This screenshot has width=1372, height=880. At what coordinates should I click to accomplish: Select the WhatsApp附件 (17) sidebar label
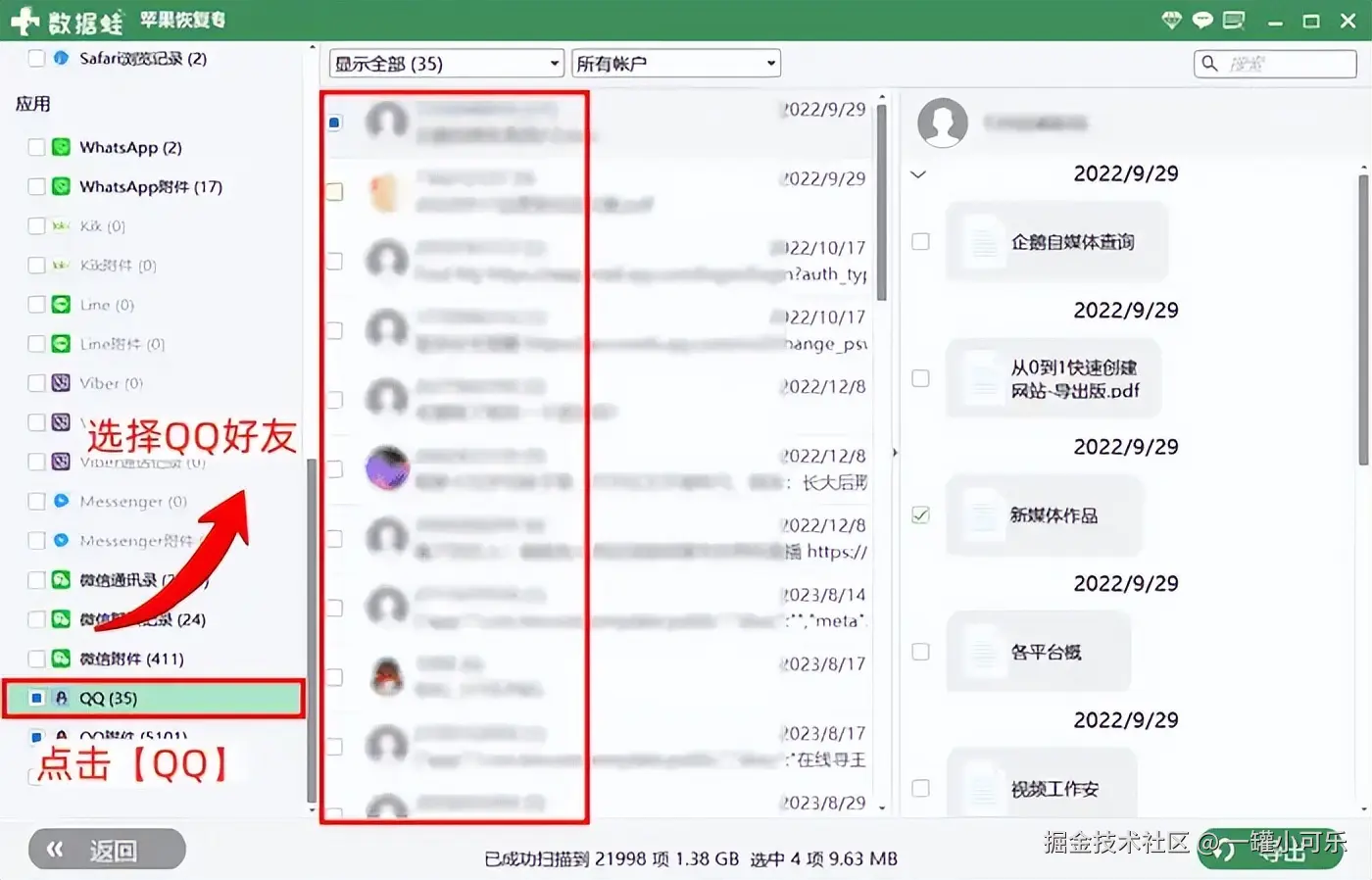(x=151, y=186)
